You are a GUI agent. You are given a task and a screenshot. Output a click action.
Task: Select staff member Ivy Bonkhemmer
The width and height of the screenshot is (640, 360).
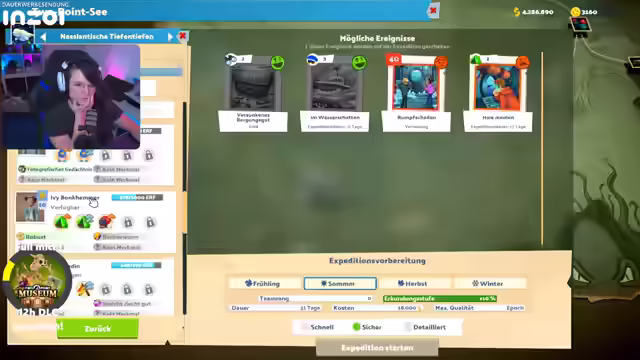click(96, 222)
